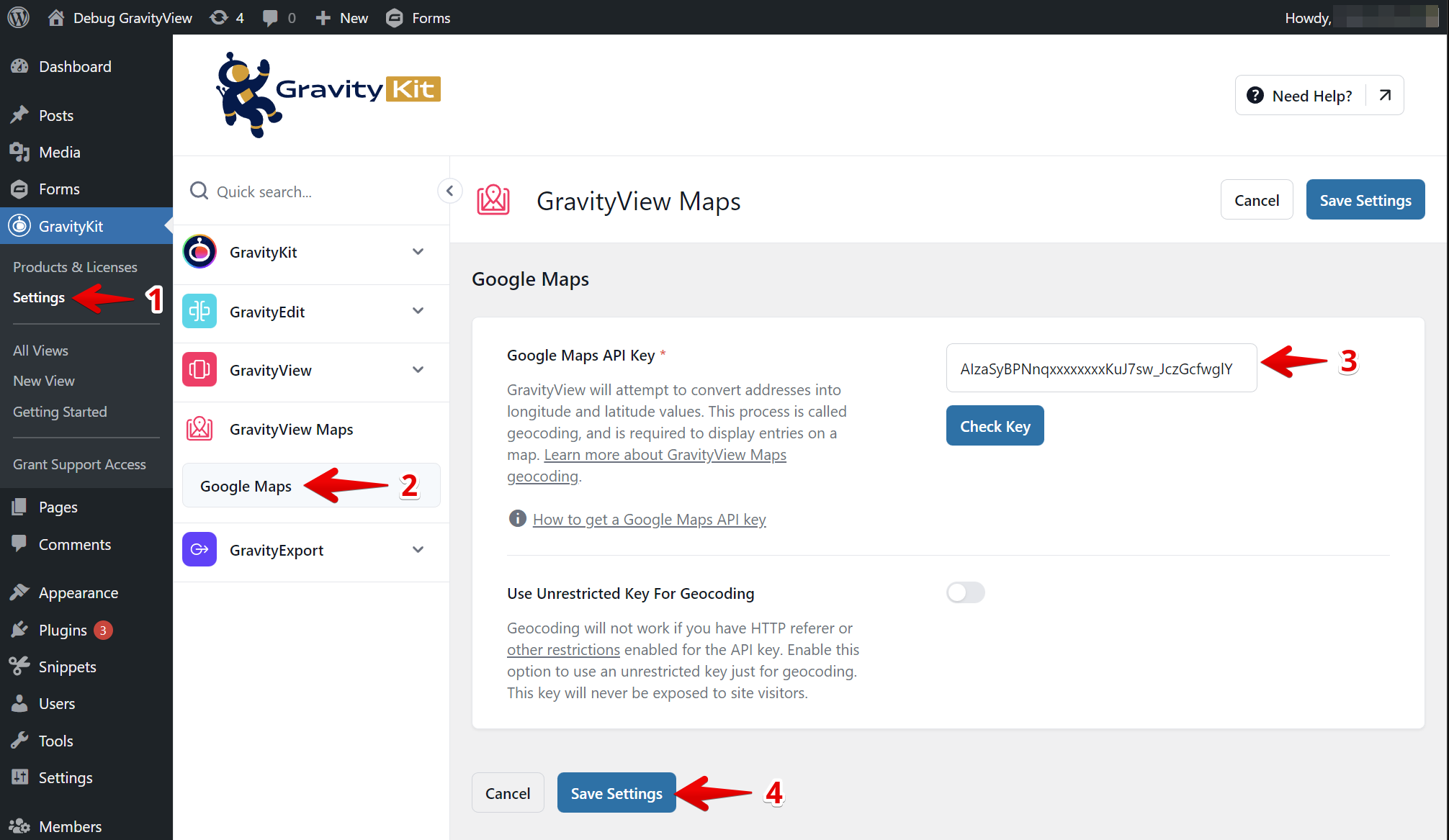Image resolution: width=1449 pixels, height=840 pixels.
Task: Expand the GravityEdit settings section chevron
Action: pyautogui.click(x=418, y=310)
